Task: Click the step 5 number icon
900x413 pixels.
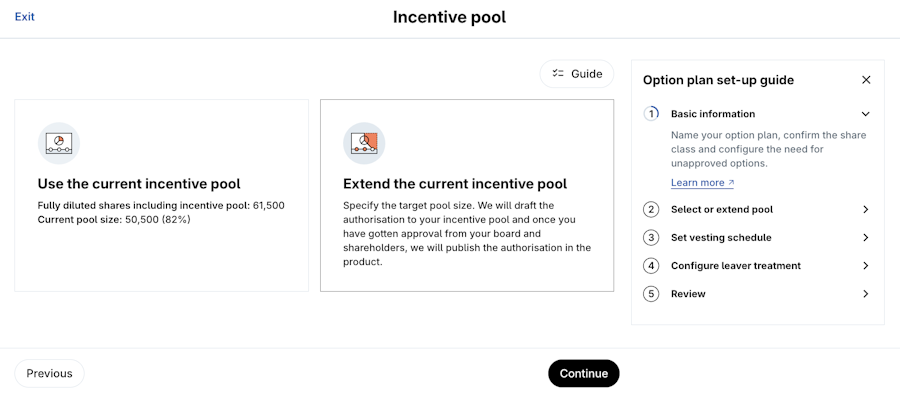Action: tap(651, 294)
